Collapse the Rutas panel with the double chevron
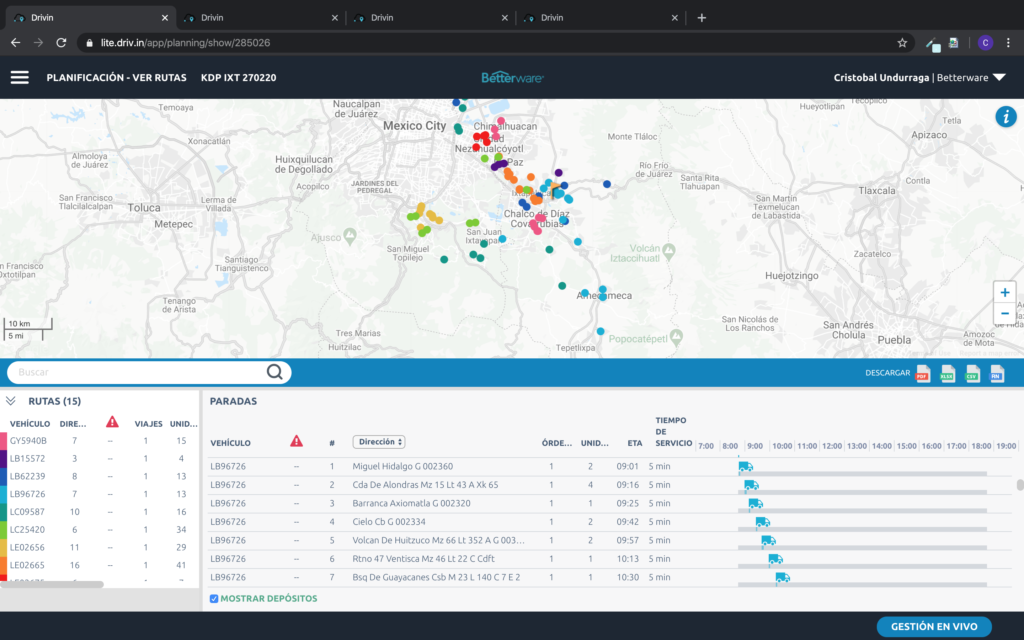The width and height of the screenshot is (1024, 640). (x=11, y=401)
